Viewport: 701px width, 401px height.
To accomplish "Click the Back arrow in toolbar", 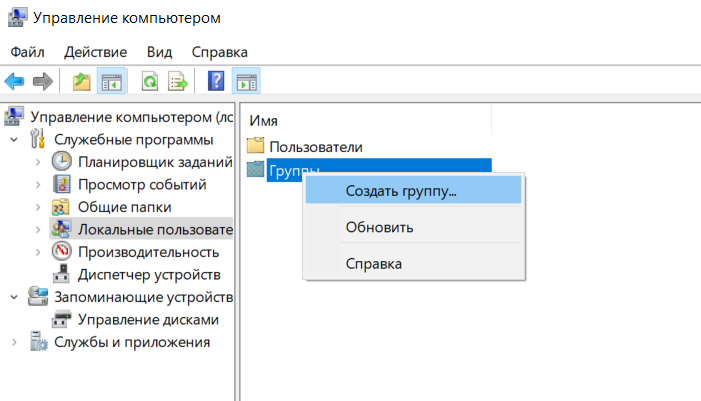I will pos(14,81).
